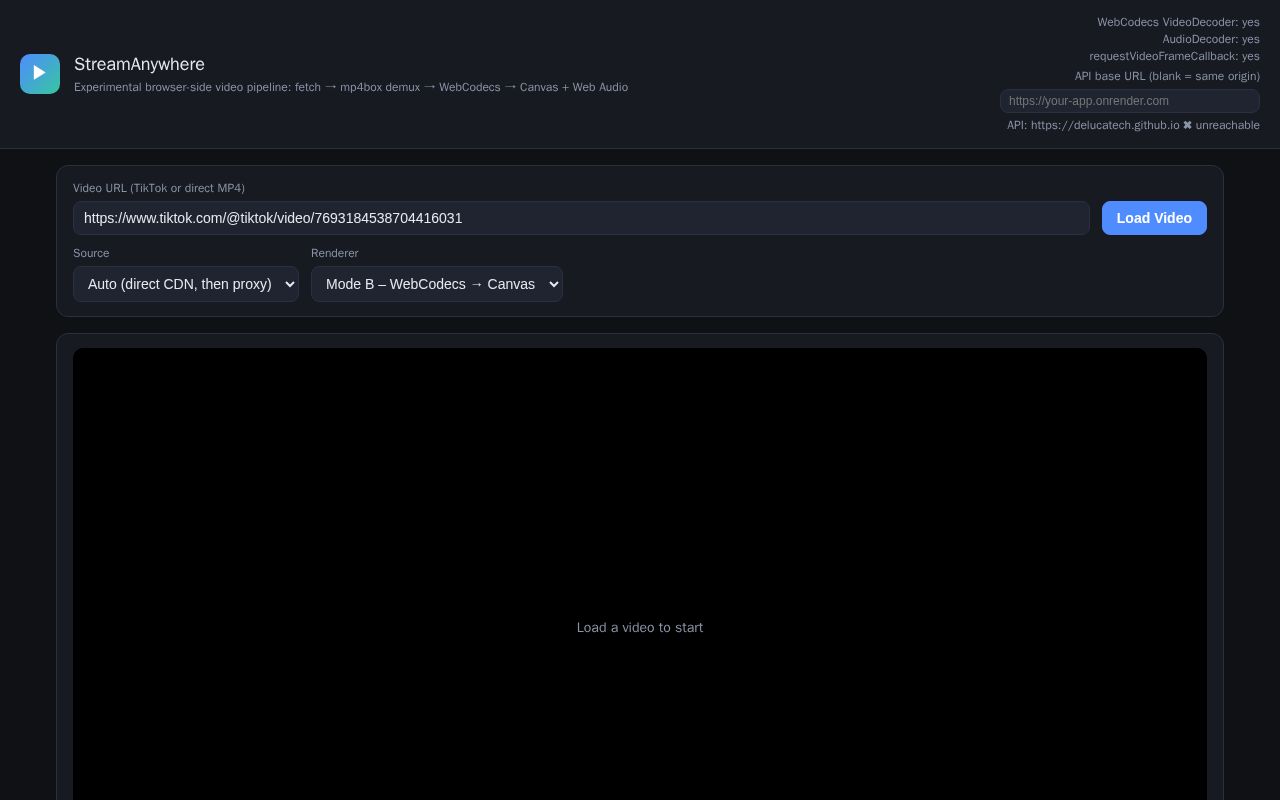Click the API unreachable status line
Viewport: 1280px width, 800px height.
pyautogui.click(x=1133, y=125)
